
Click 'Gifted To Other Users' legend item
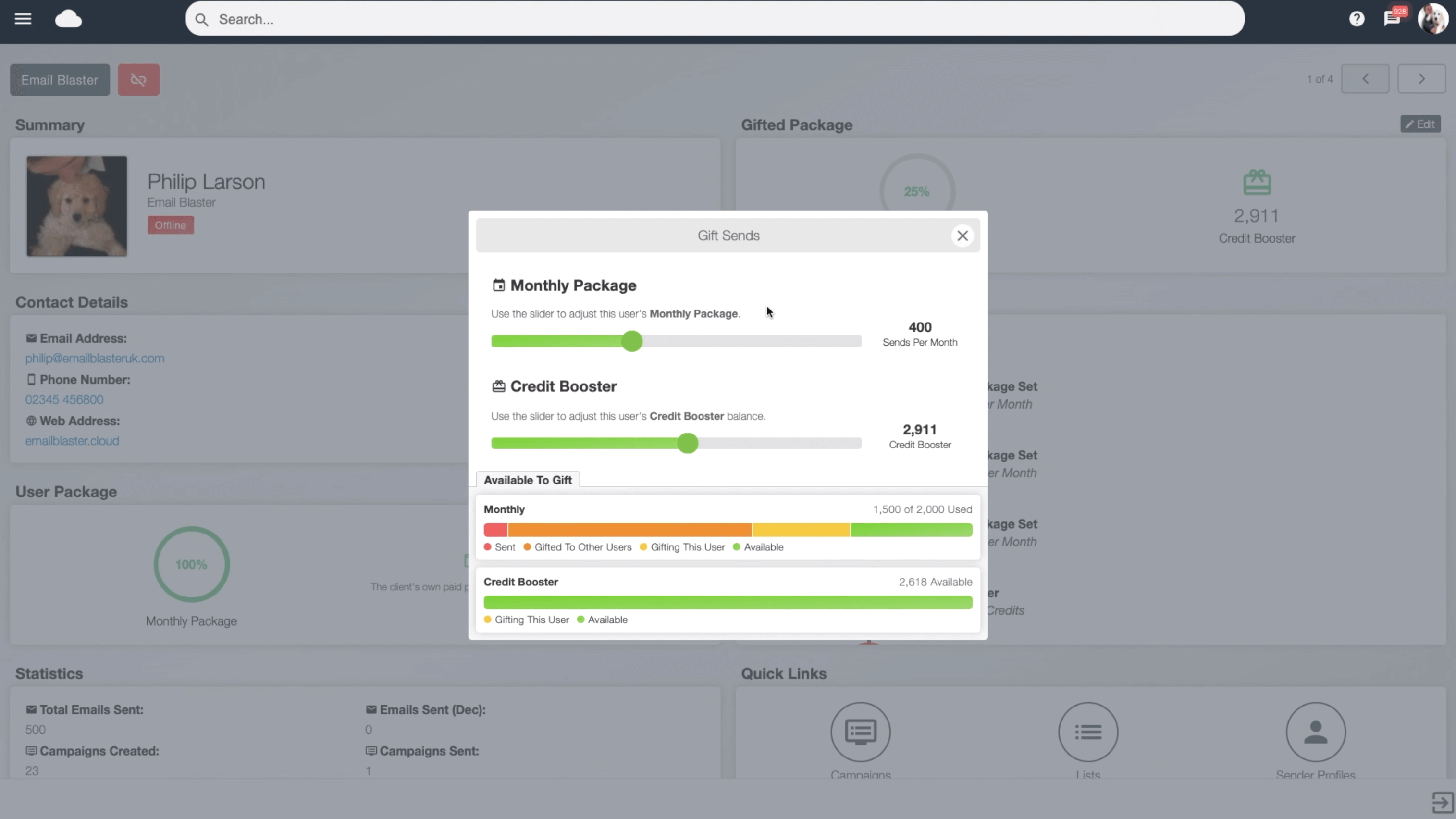click(x=578, y=547)
